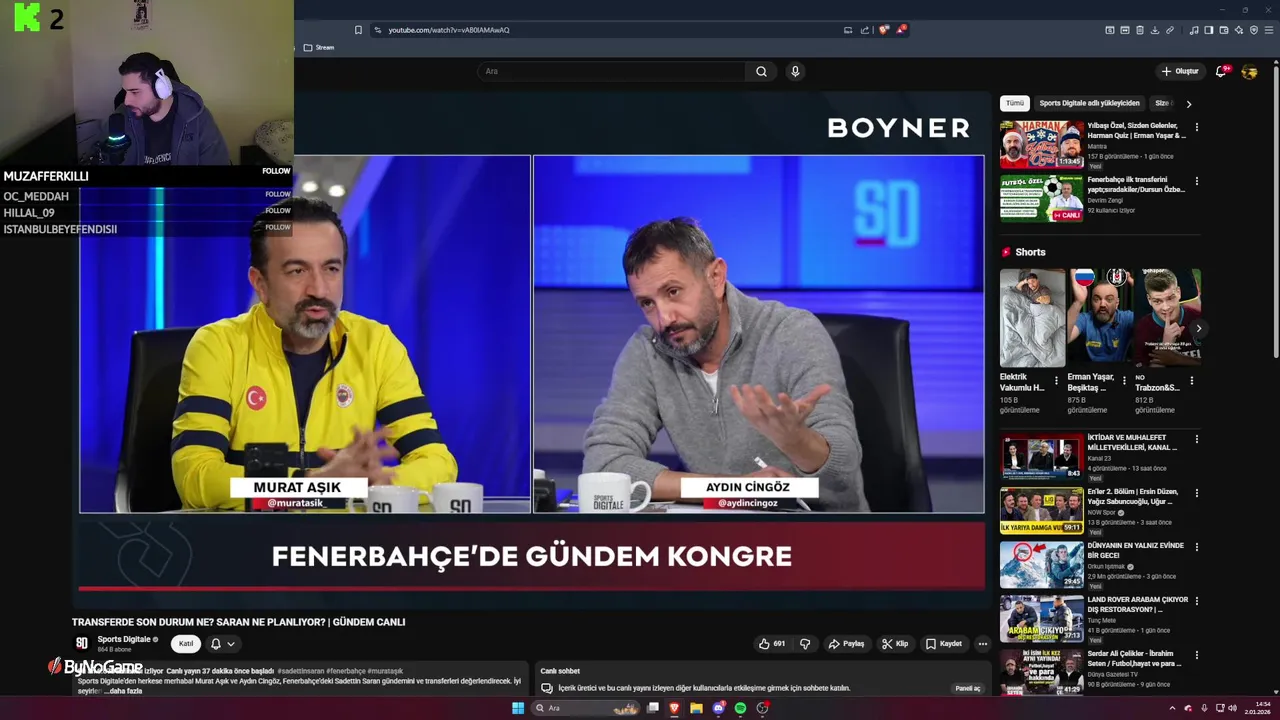
Task: Open the browser hamburger main menu
Action: [x=1269, y=30]
